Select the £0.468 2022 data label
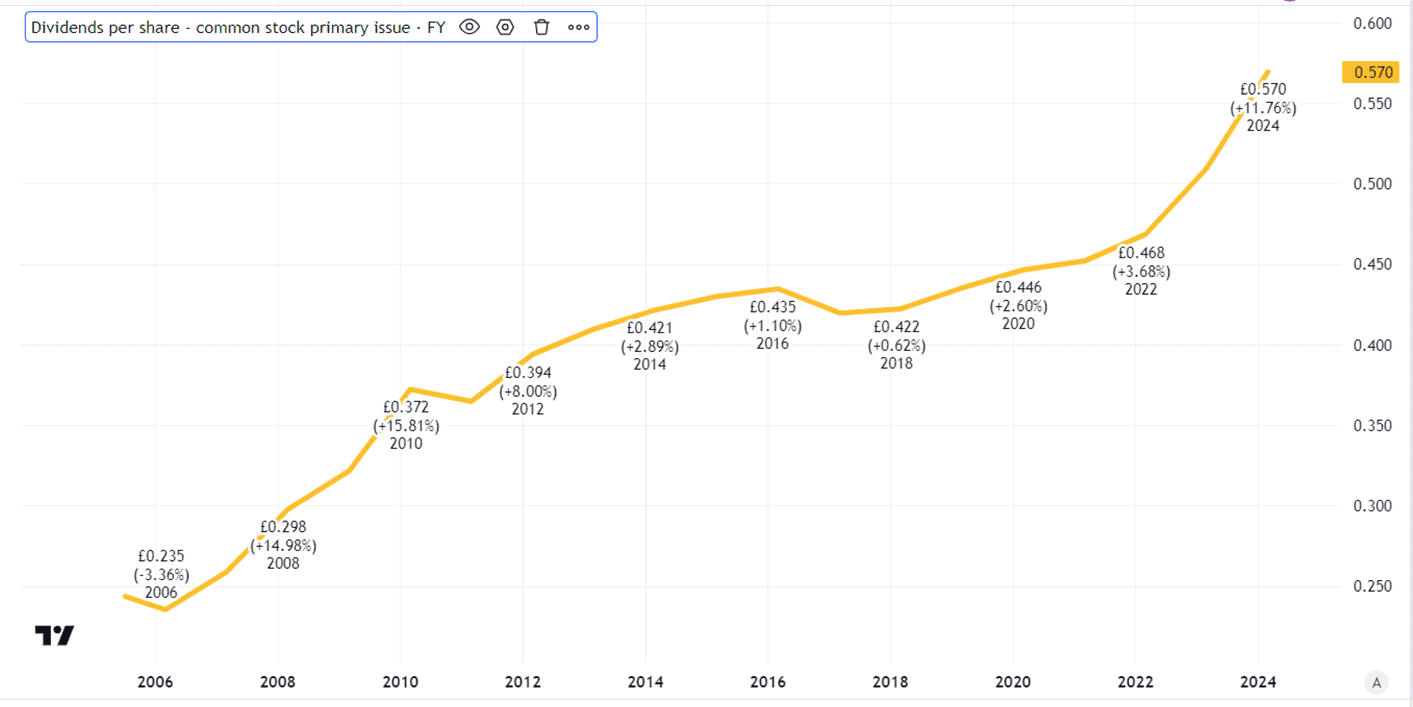1413x707 pixels. [1141, 271]
